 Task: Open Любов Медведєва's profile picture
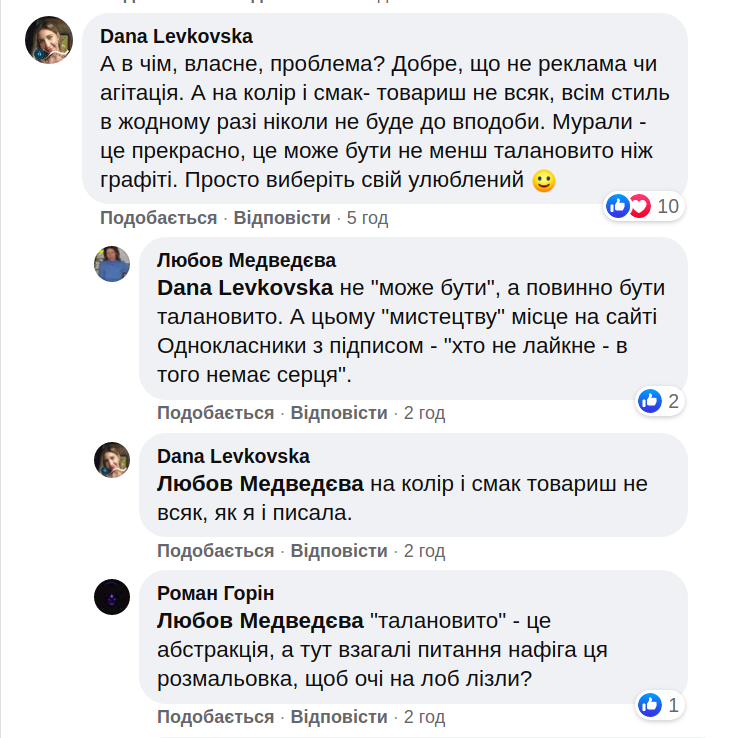click(x=112, y=264)
